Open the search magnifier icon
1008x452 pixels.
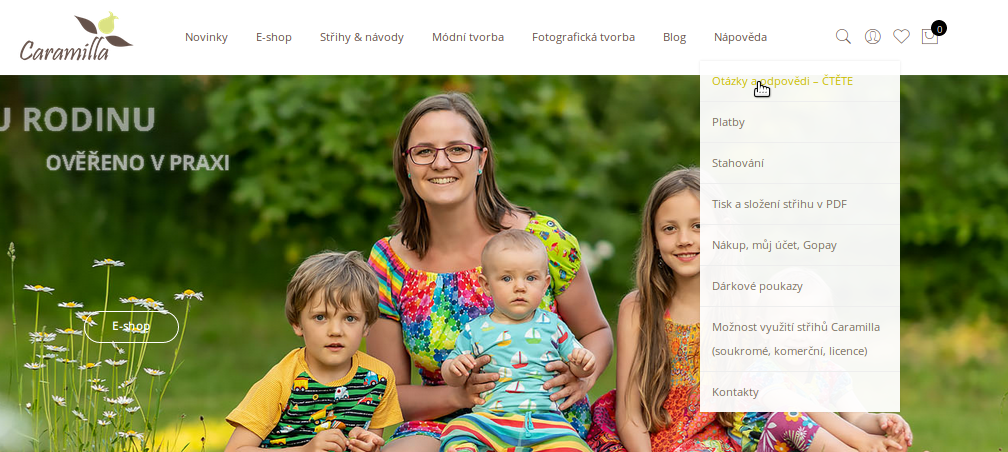click(843, 37)
